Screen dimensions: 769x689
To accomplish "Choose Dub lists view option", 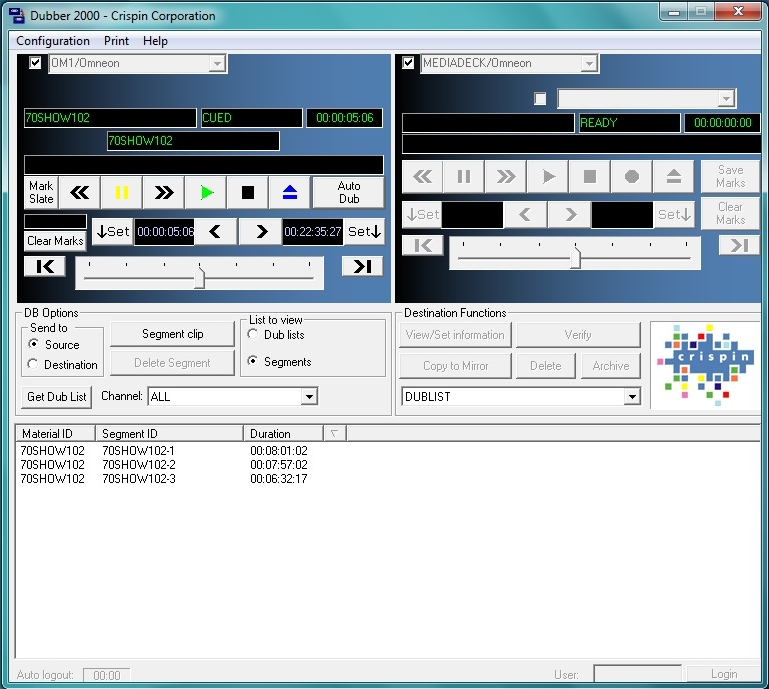I will (x=253, y=335).
